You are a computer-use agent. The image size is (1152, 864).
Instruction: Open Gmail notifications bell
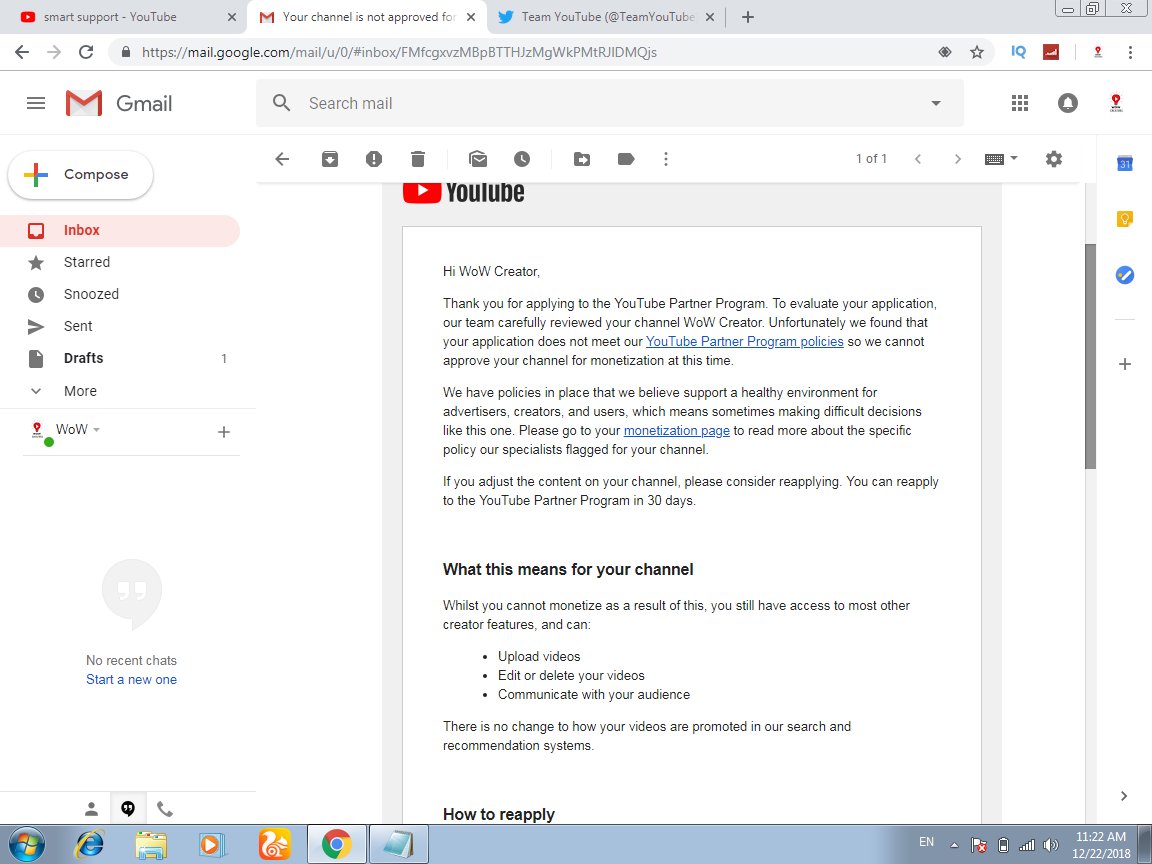coord(1068,103)
